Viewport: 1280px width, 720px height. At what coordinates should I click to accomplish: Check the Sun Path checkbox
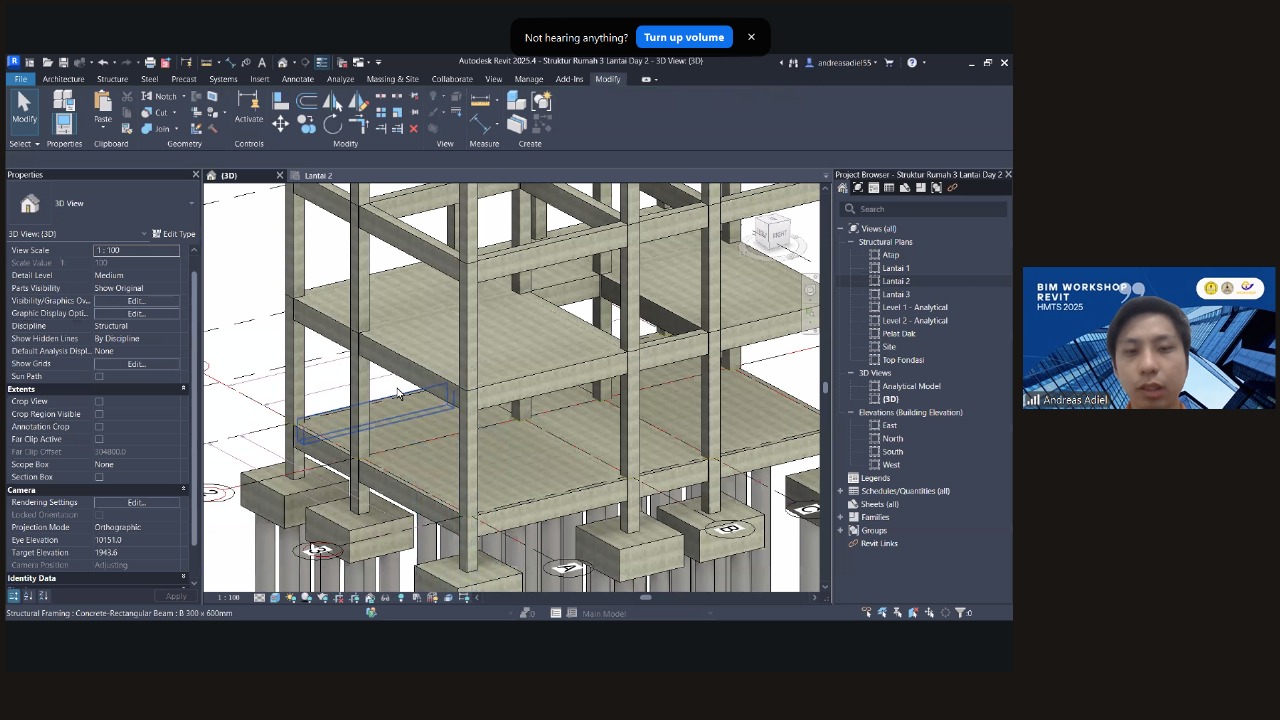click(99, 377)
